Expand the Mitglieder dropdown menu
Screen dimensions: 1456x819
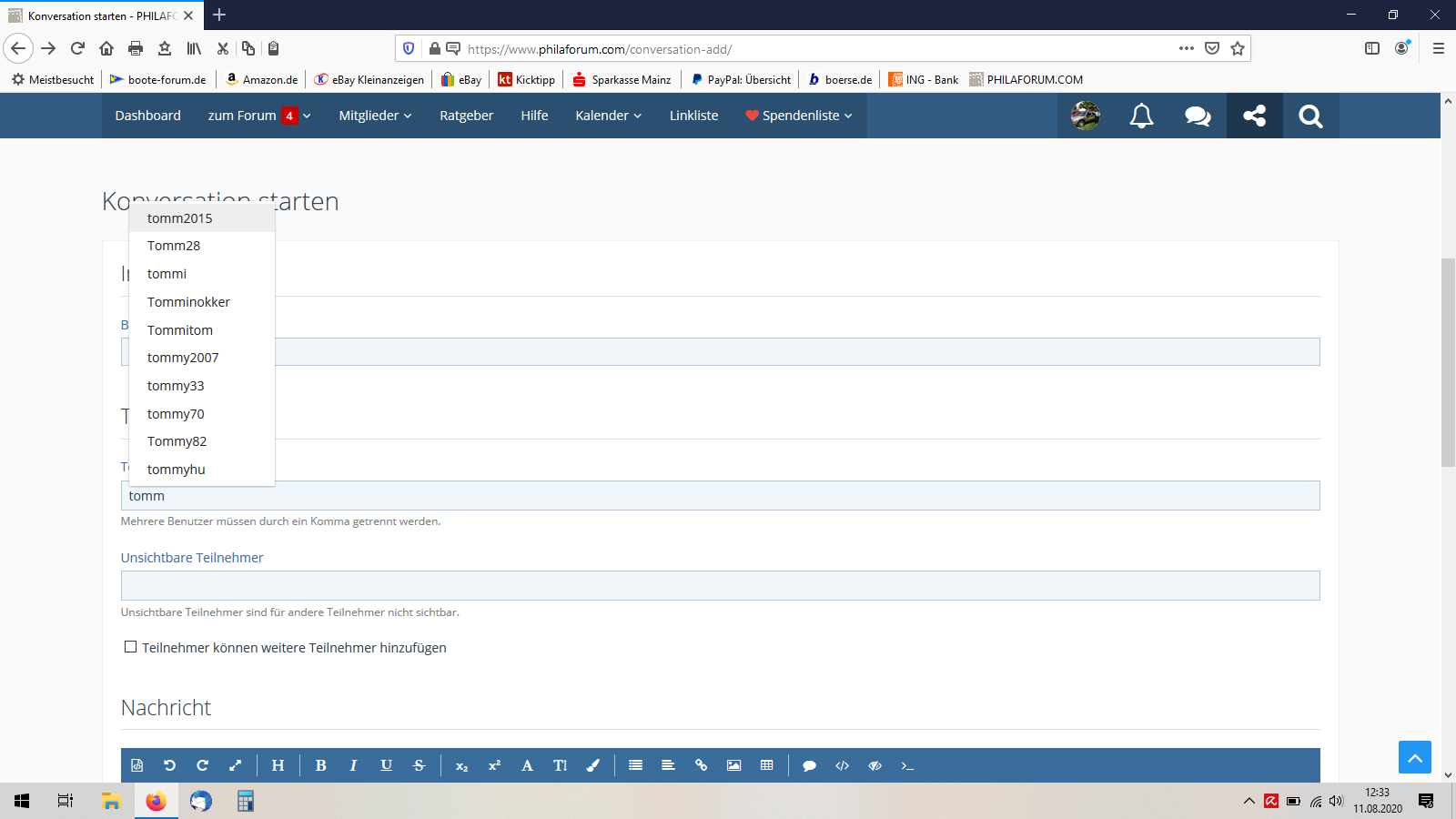tap(375, 116)
